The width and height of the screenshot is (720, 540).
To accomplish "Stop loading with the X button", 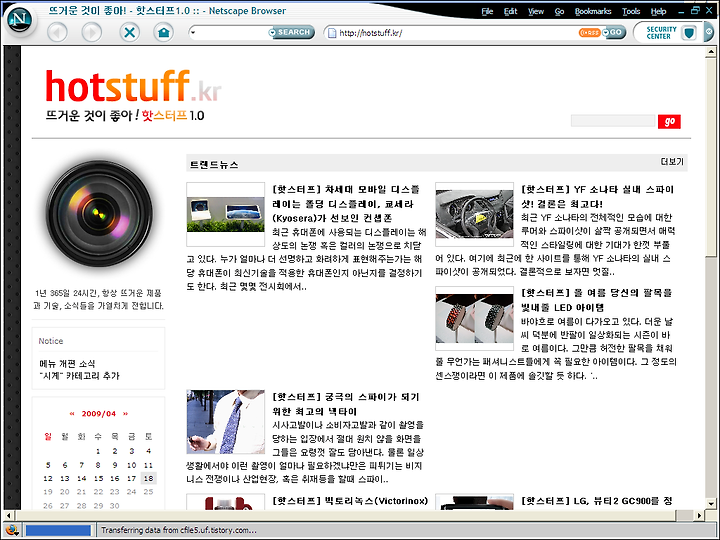I will (129, 33).
